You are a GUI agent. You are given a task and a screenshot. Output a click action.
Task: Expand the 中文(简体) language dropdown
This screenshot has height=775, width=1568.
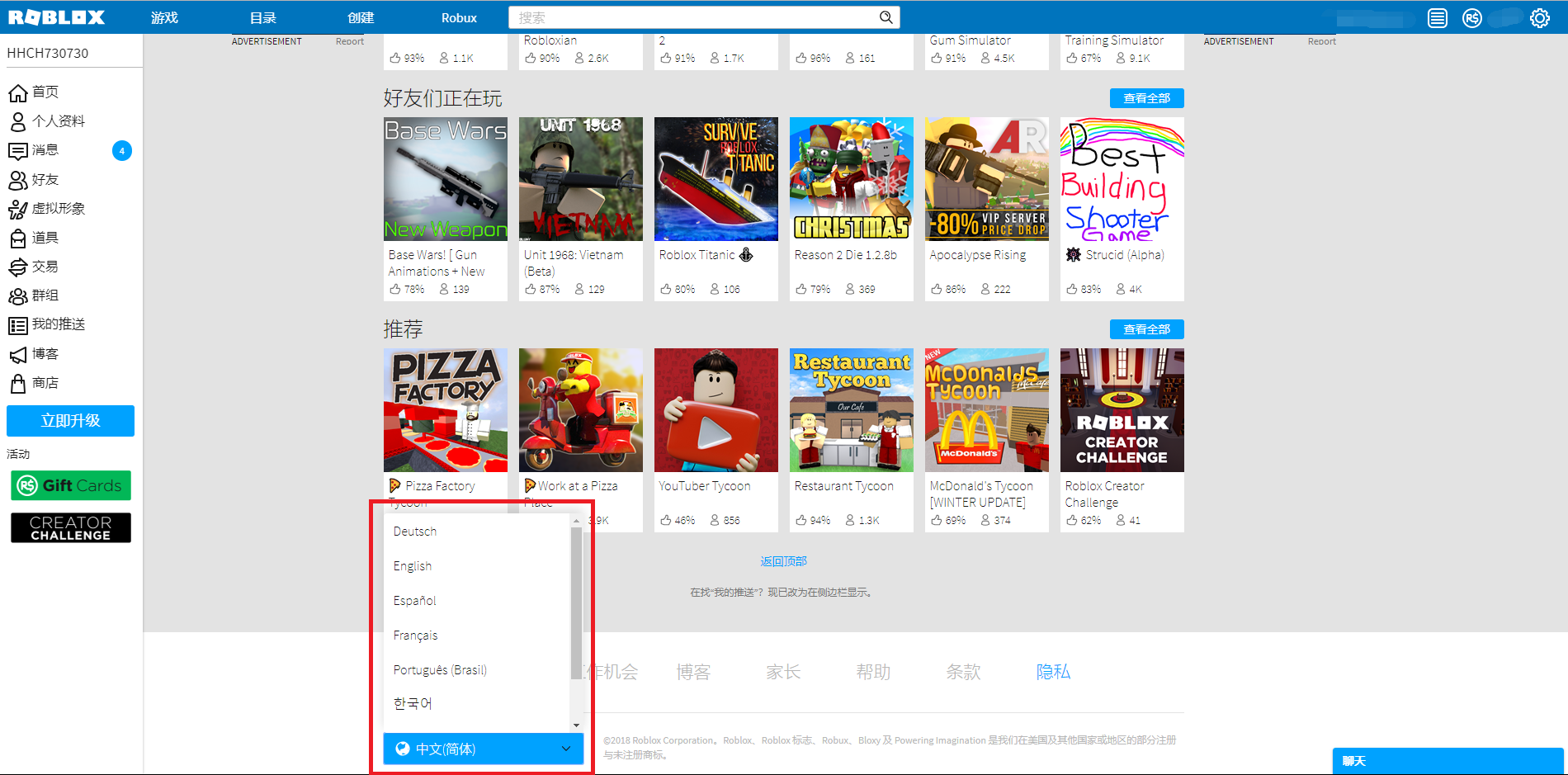pos(484,749)
